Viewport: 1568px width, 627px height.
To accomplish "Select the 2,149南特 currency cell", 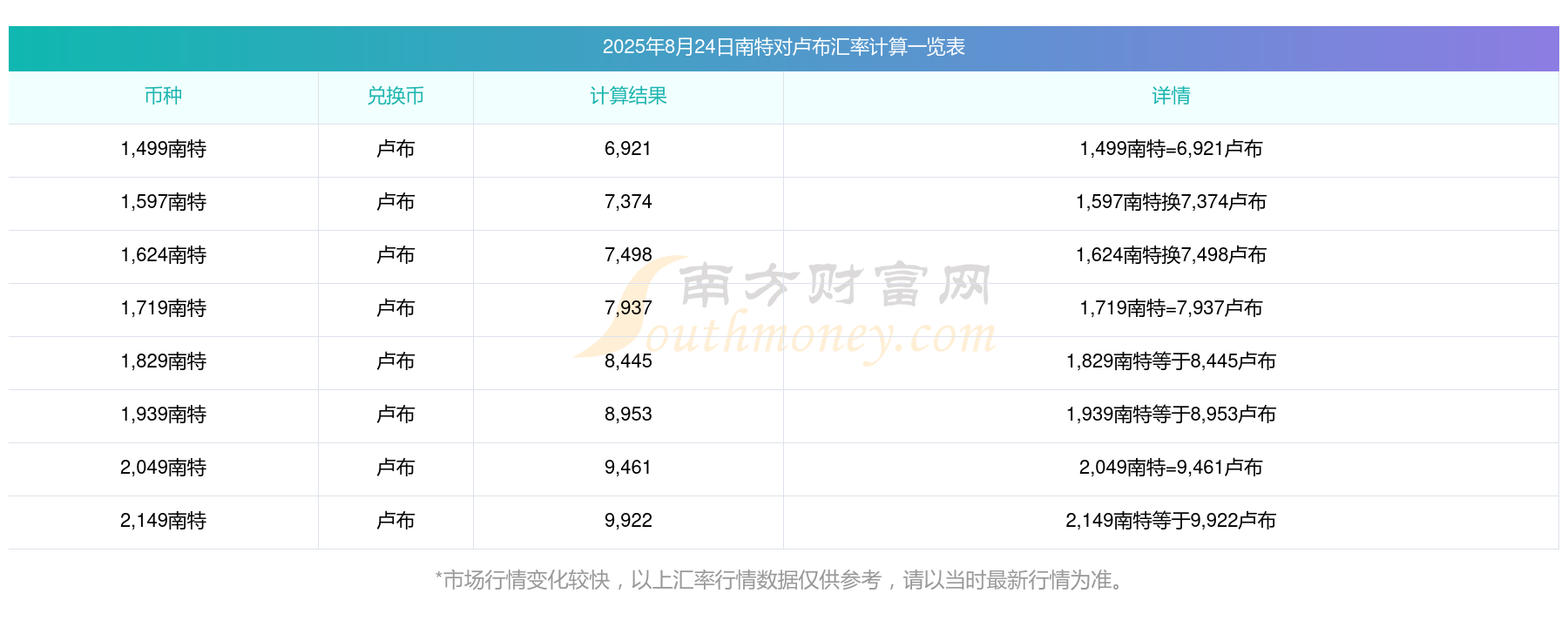I will [x=163, y=521].
